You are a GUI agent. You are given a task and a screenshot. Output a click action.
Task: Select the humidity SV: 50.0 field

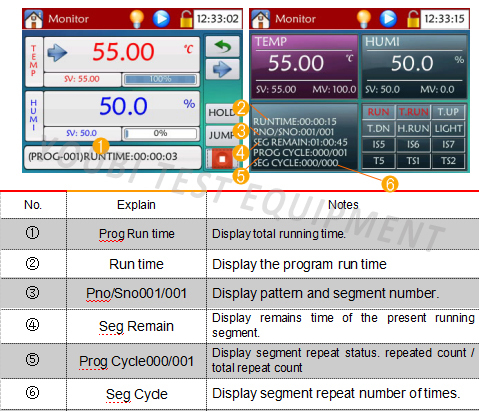[x=82, y=133]
